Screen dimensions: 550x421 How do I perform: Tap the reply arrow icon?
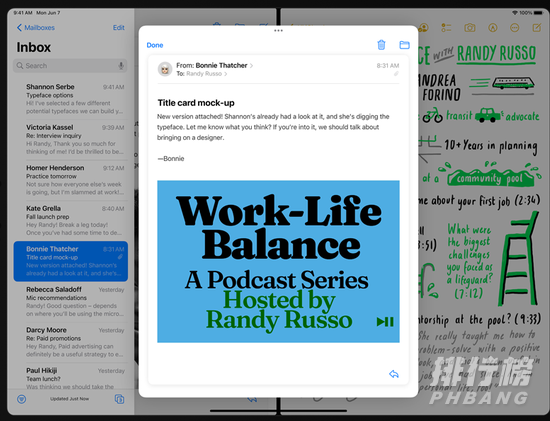click(x=394, y=374)
